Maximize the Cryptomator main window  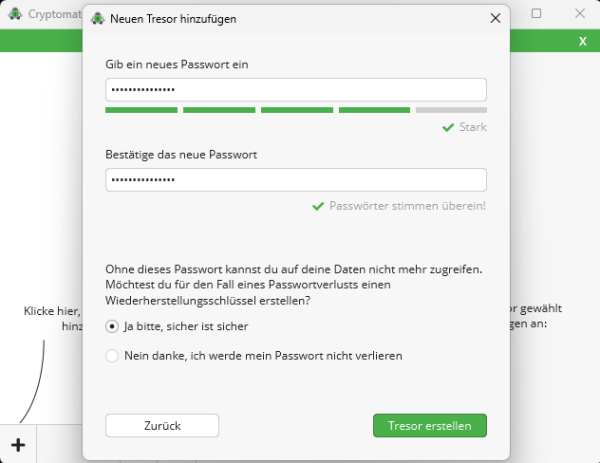point(536,14)
